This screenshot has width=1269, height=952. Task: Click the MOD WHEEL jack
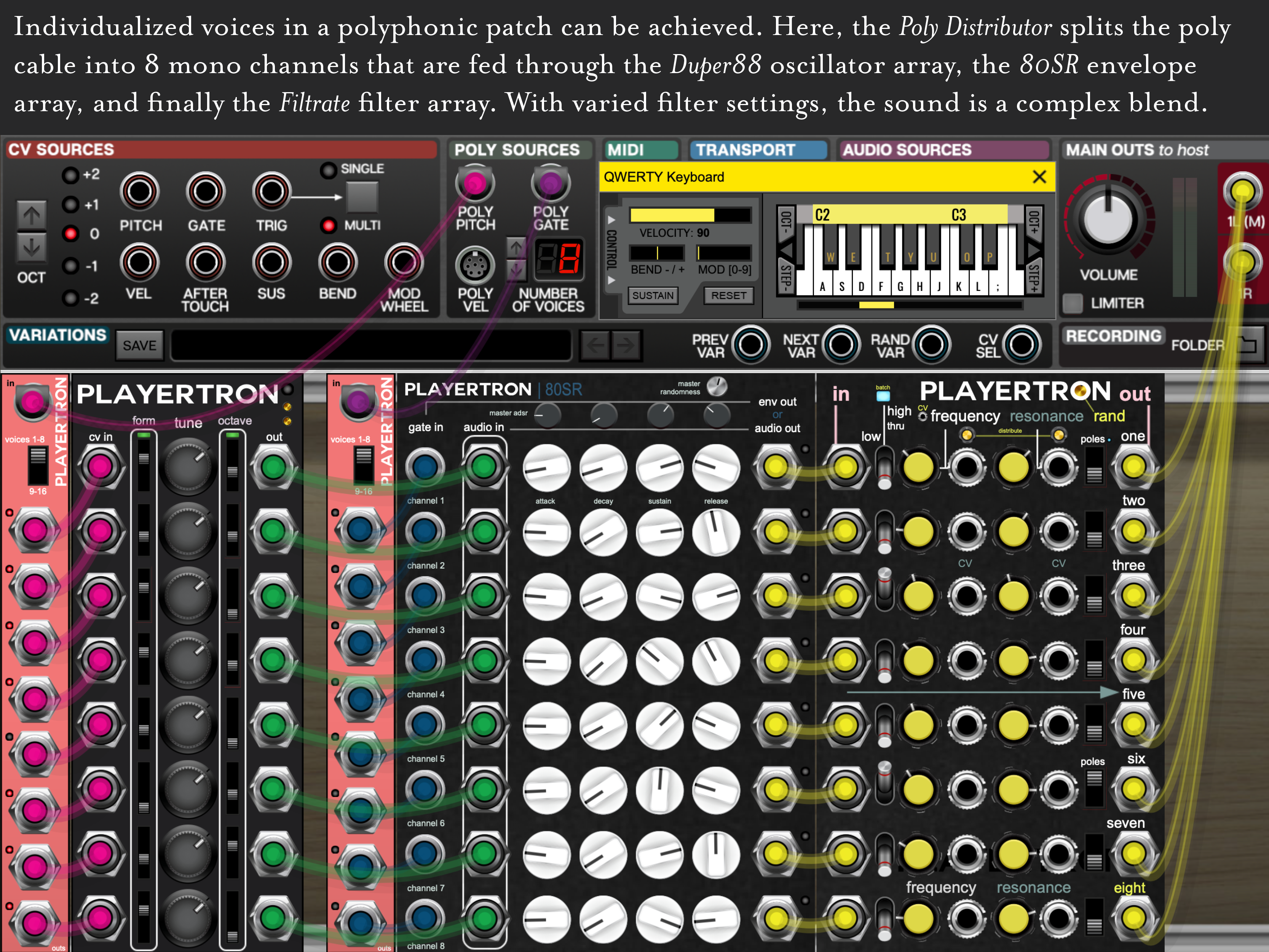[x=404, y=263]
